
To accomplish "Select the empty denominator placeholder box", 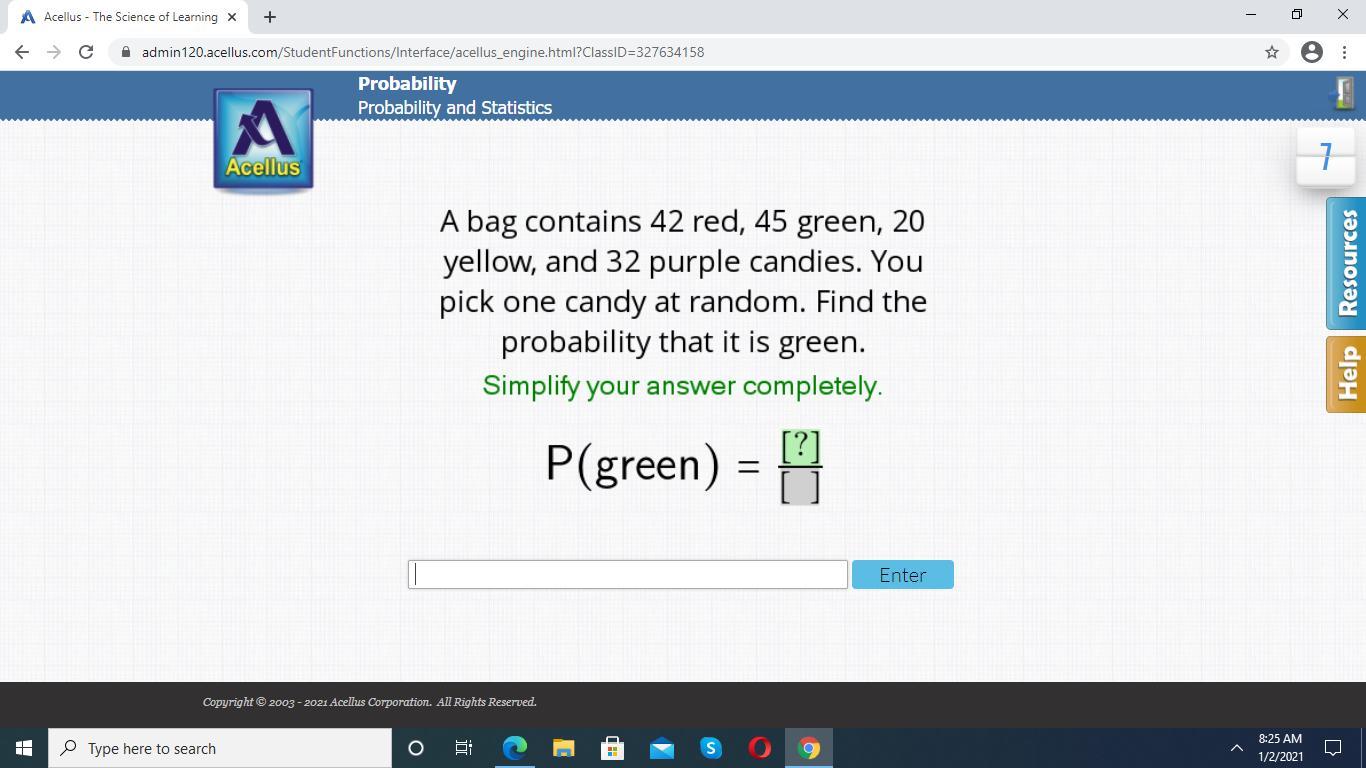I will click(800, 487).
